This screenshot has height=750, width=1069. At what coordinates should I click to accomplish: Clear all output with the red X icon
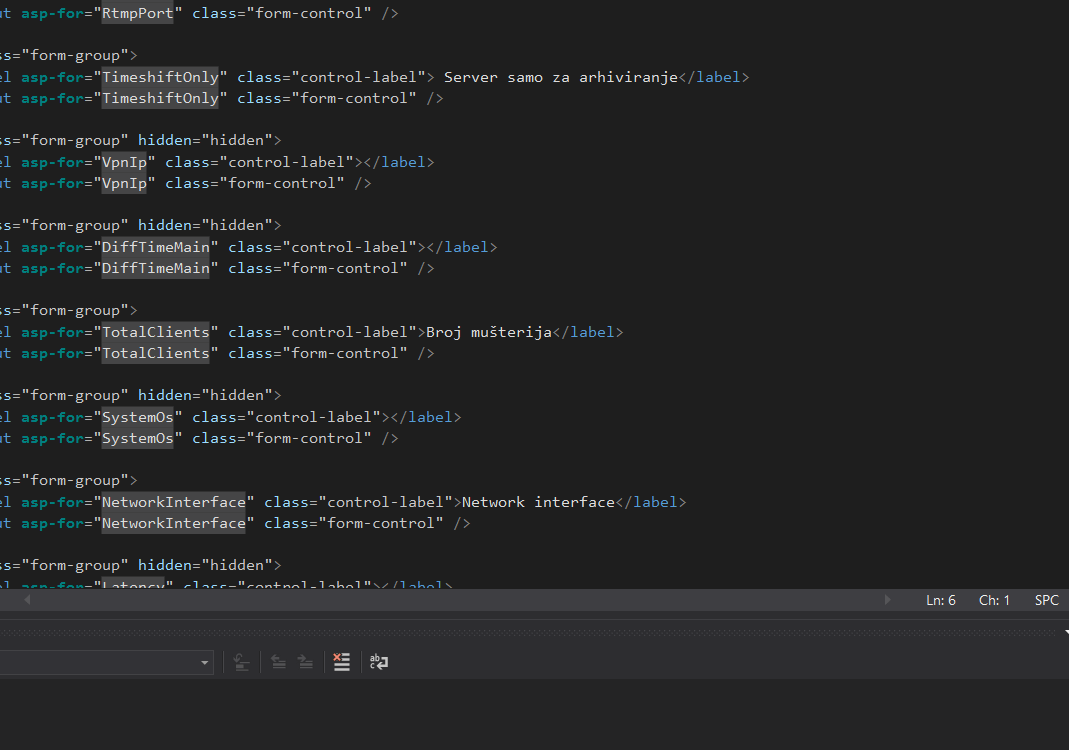(x=342, y=662)
